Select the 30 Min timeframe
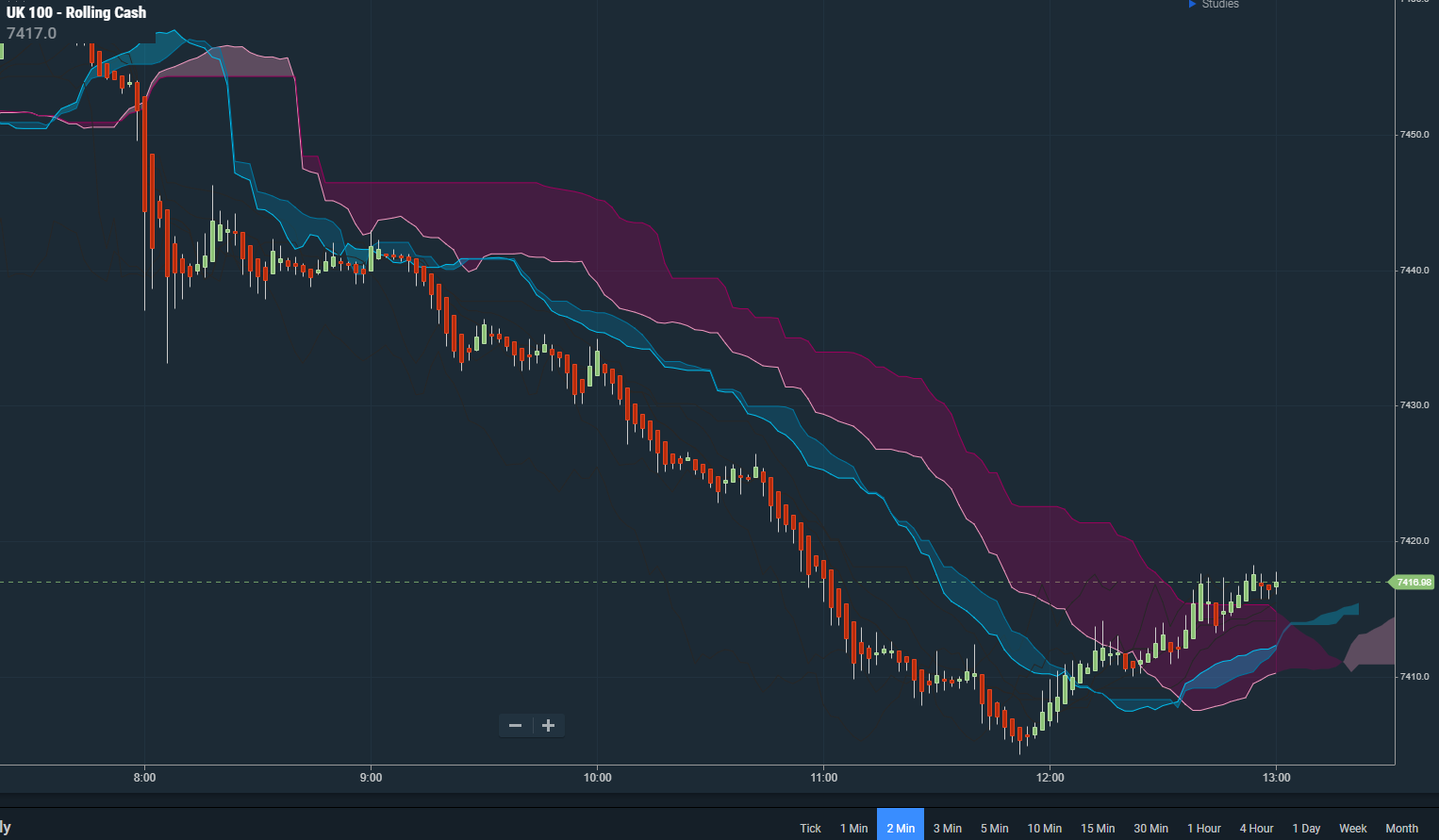The height and width of the screenshot is (840, 1439). [1150, 828]
